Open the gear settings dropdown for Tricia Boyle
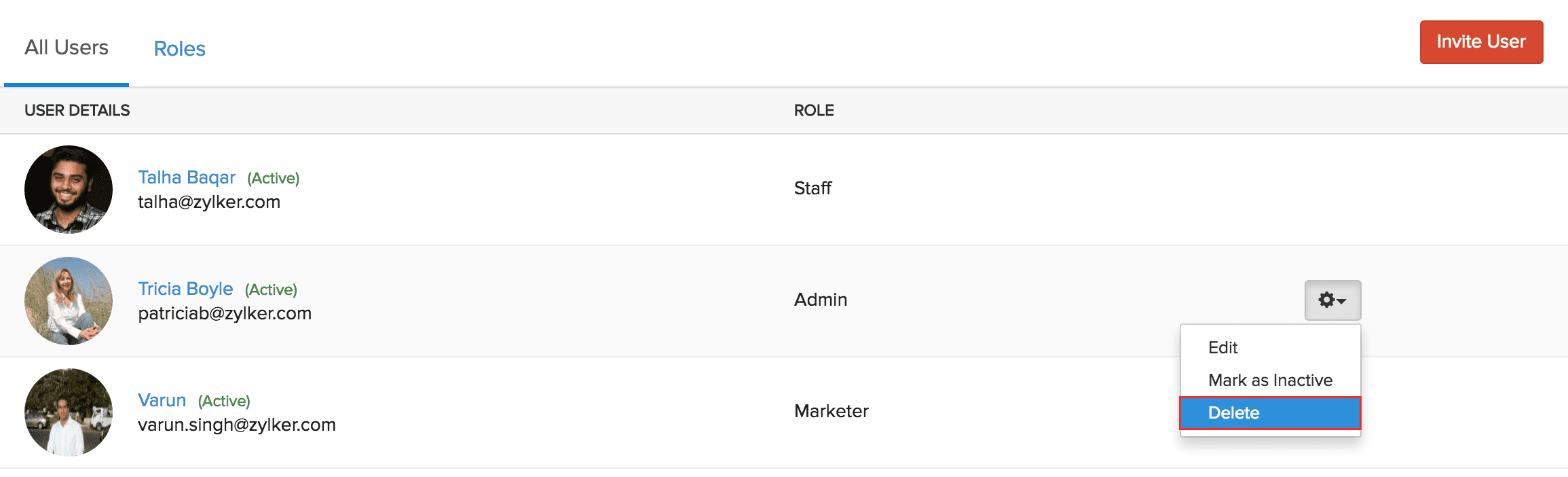This screenshot has width=1568, height=477. pyautogui.click(x=1332, y=300)
